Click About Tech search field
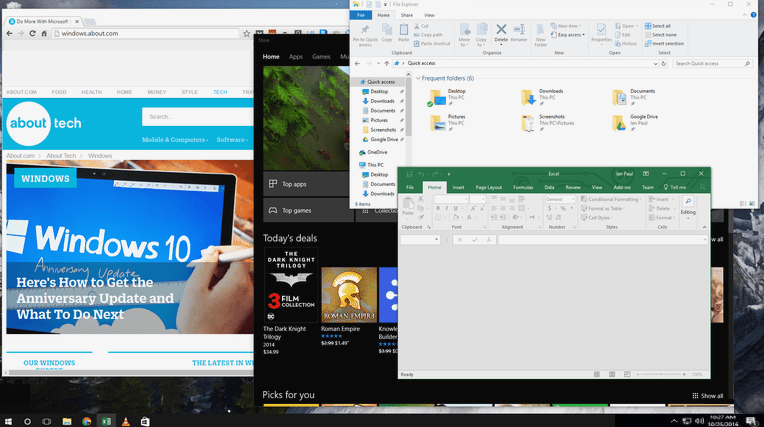This screenshot has width=764, height=427. (198, 116)
